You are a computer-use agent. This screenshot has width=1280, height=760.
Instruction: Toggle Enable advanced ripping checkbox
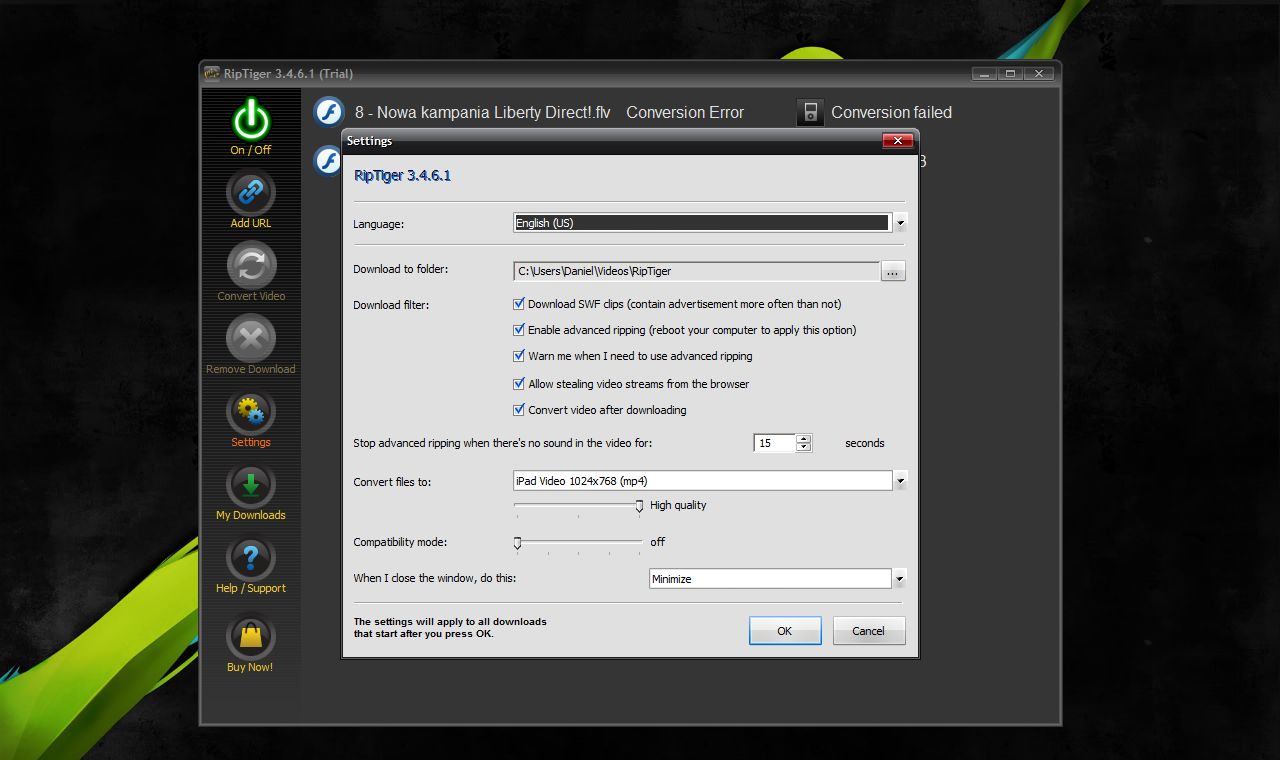click(x=519, y=330)
